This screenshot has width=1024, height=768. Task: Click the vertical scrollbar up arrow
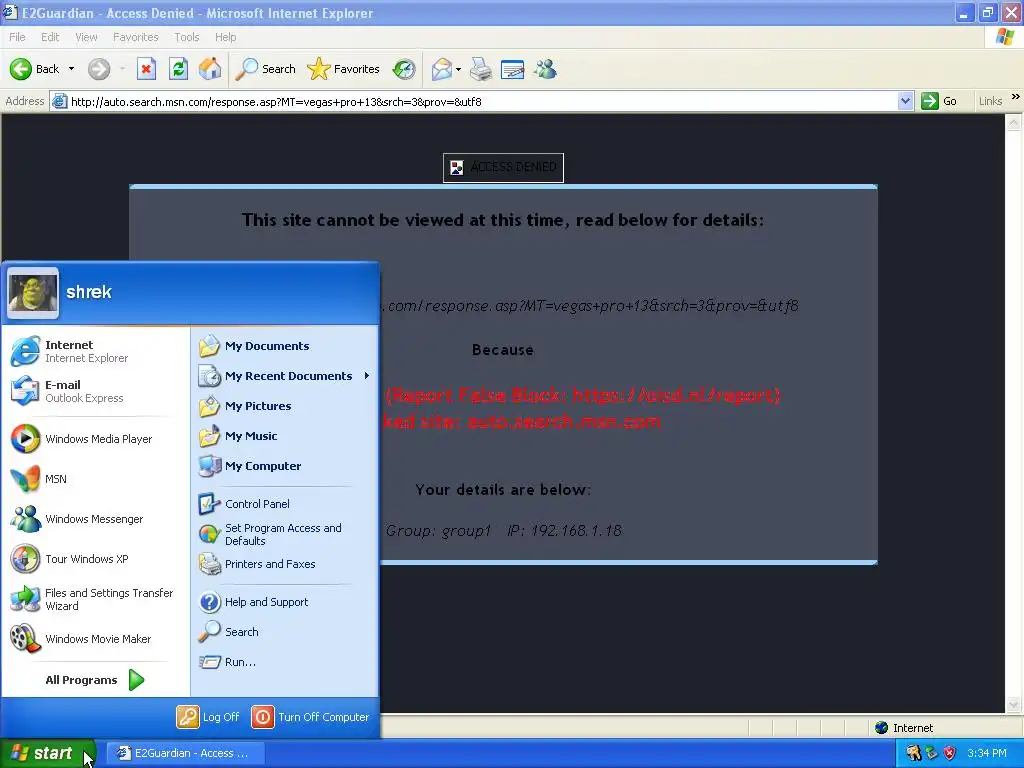point(1014,122)
